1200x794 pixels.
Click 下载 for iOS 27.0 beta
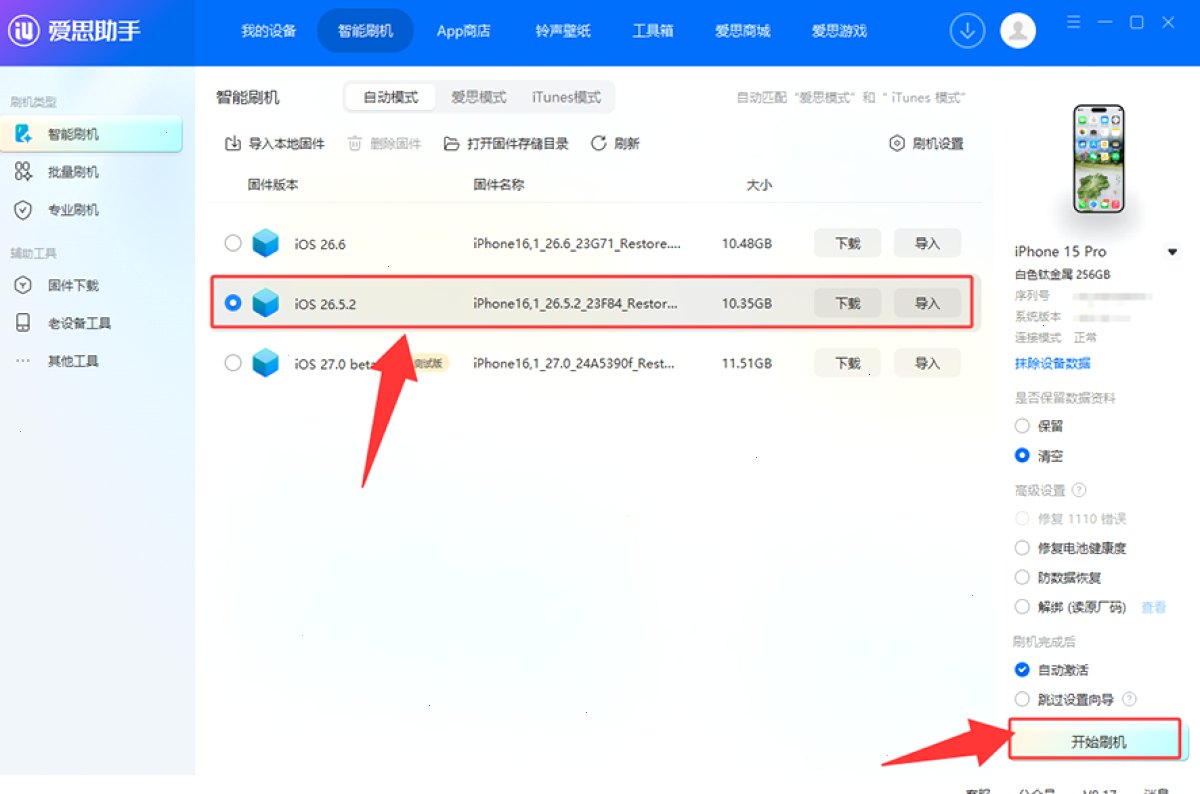pos(848,363)
